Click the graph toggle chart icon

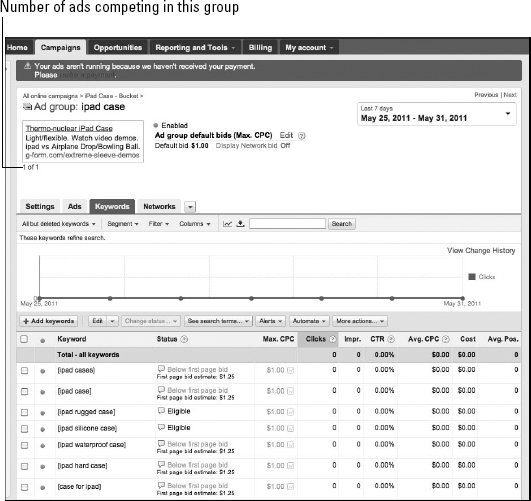227,224
